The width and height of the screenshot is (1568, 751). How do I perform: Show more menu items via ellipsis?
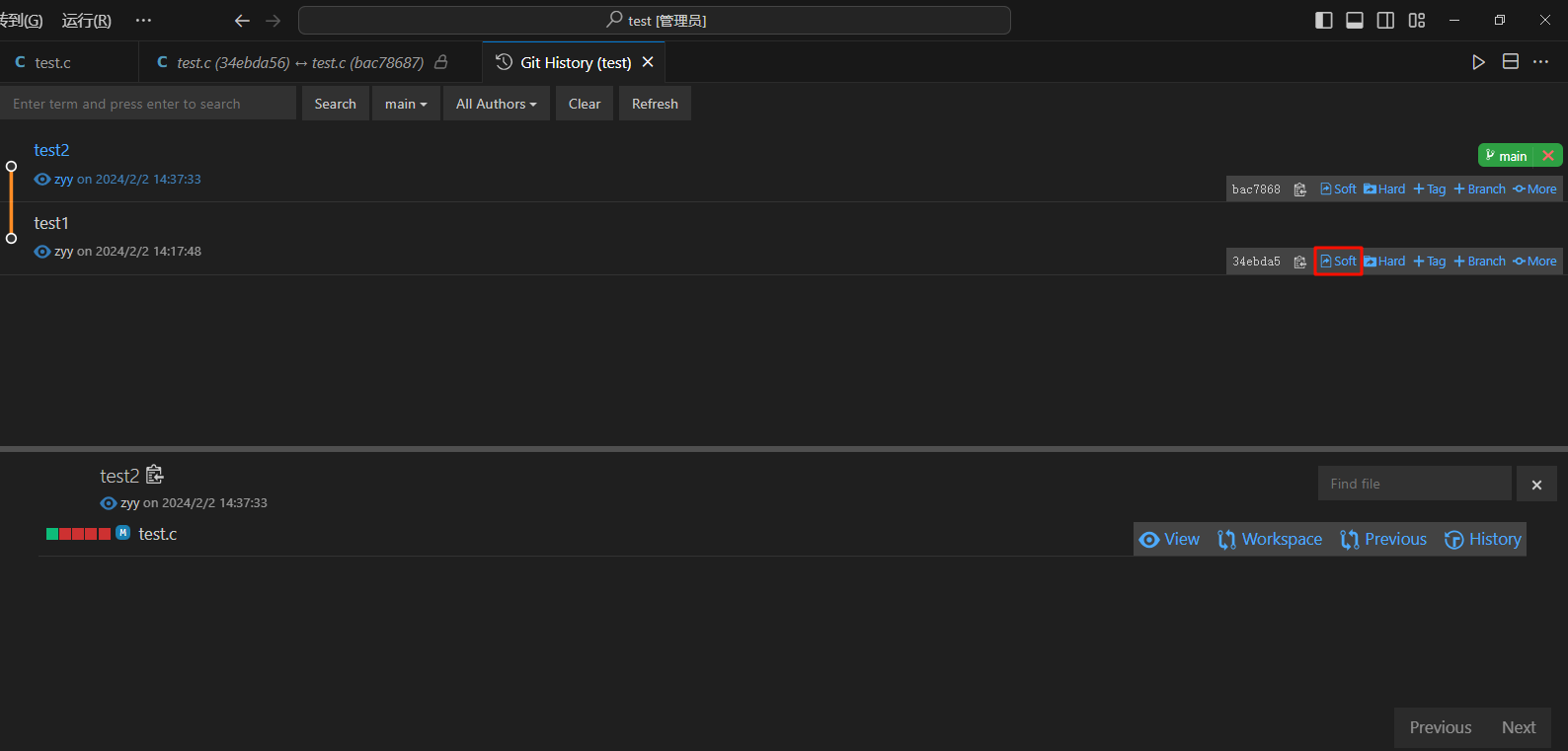(143, 21)
